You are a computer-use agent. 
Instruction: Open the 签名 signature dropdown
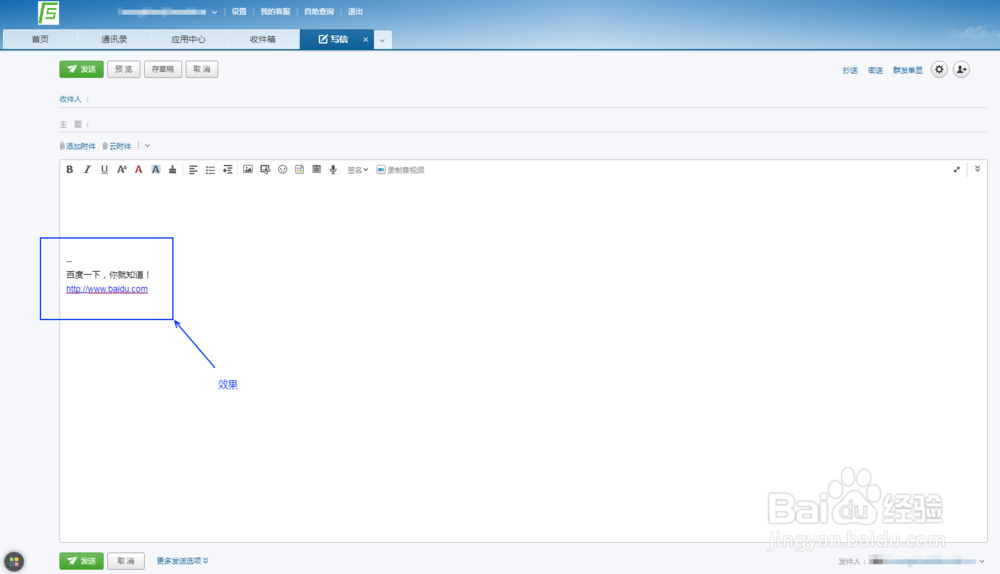click(x=357, y=170)
